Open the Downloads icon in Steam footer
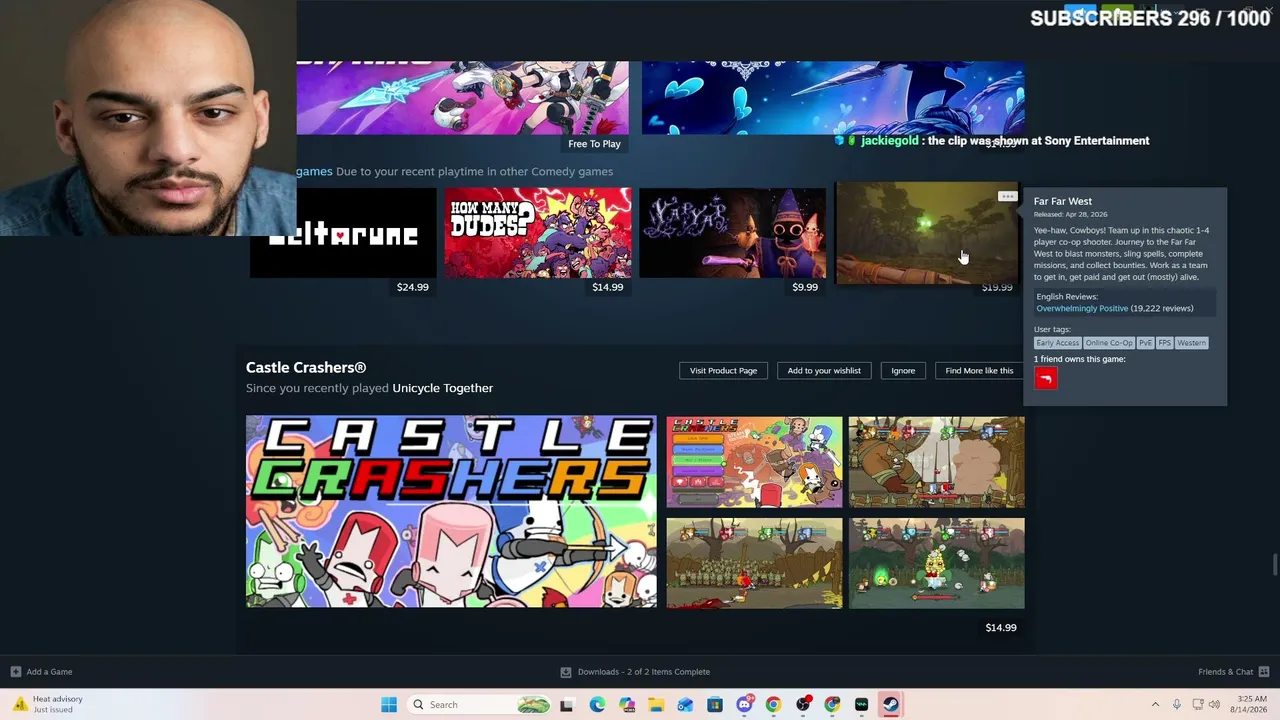This screenshot has width=1280, height=720. [x=566, y=672]
